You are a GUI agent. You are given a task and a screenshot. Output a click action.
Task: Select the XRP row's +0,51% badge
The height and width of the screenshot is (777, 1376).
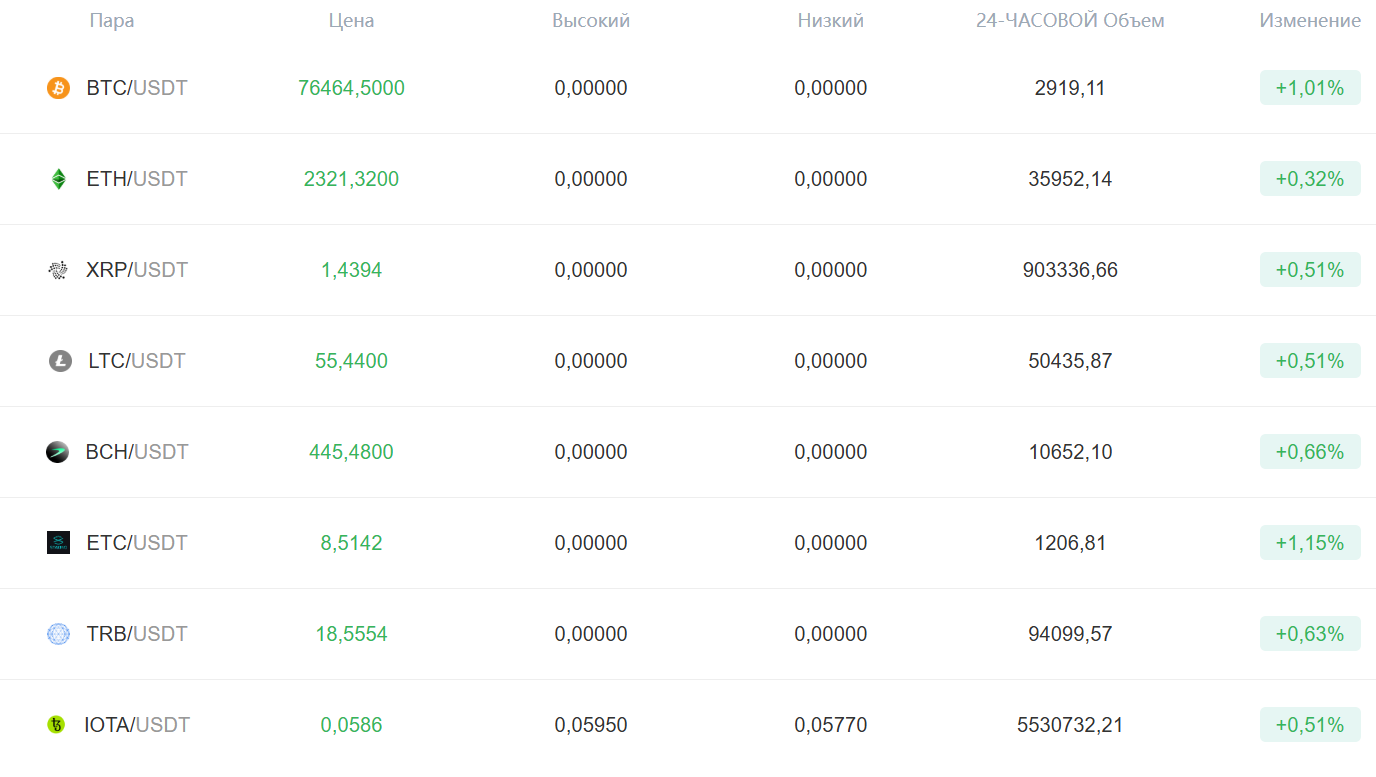click(x=1310, y=270)
